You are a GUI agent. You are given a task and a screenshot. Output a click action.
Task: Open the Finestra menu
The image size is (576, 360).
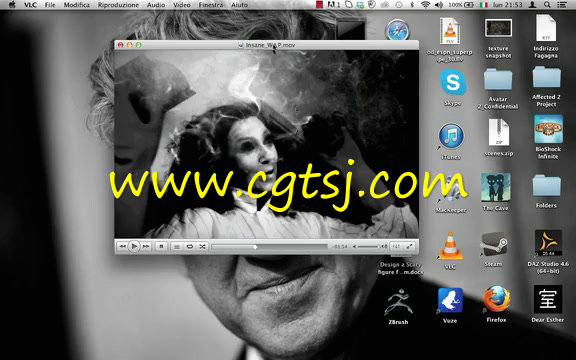coord(211,5)
